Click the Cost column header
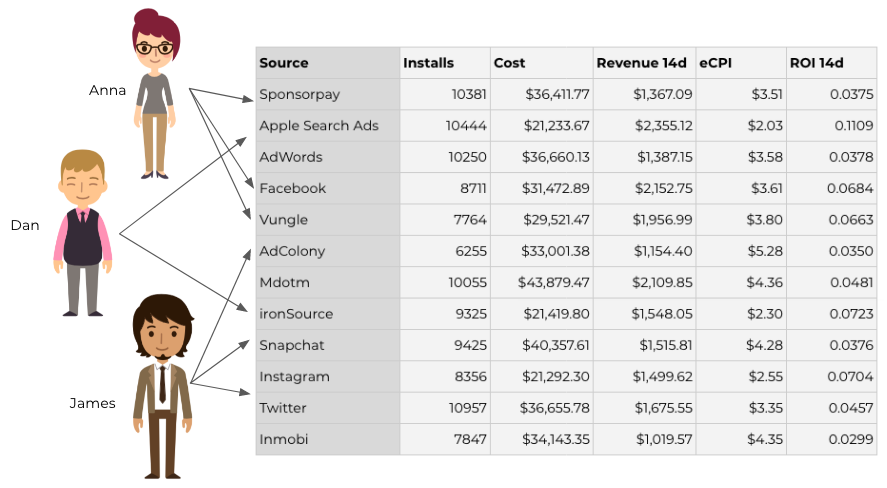This screenshot has height=488, width=887. click(x=509, y=63)
